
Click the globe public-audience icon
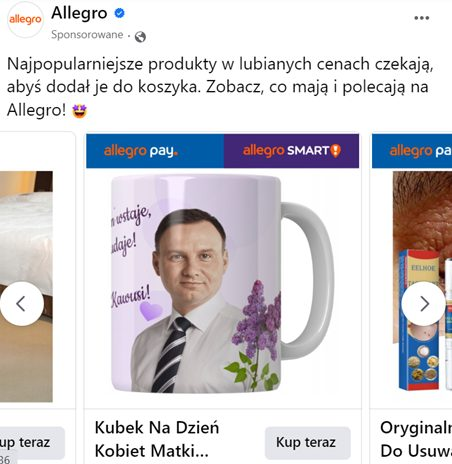(x=140, y=36)
